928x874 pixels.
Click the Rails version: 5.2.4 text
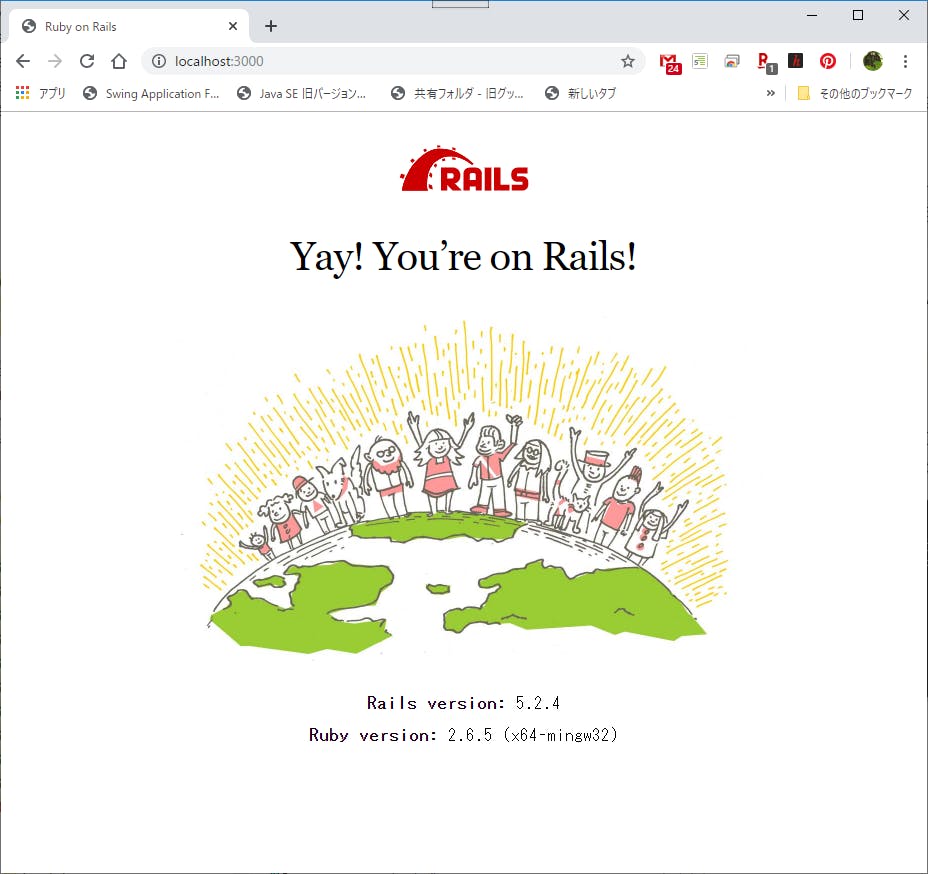463,703
